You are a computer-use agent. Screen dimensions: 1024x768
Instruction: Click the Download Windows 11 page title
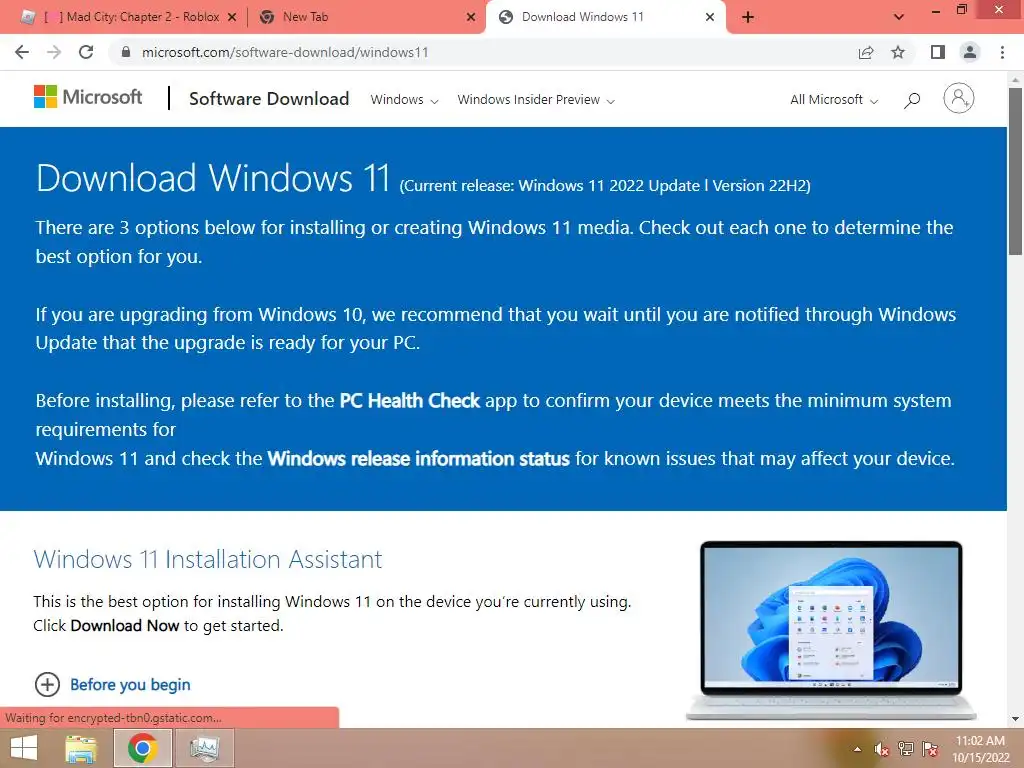coord(213,178)
